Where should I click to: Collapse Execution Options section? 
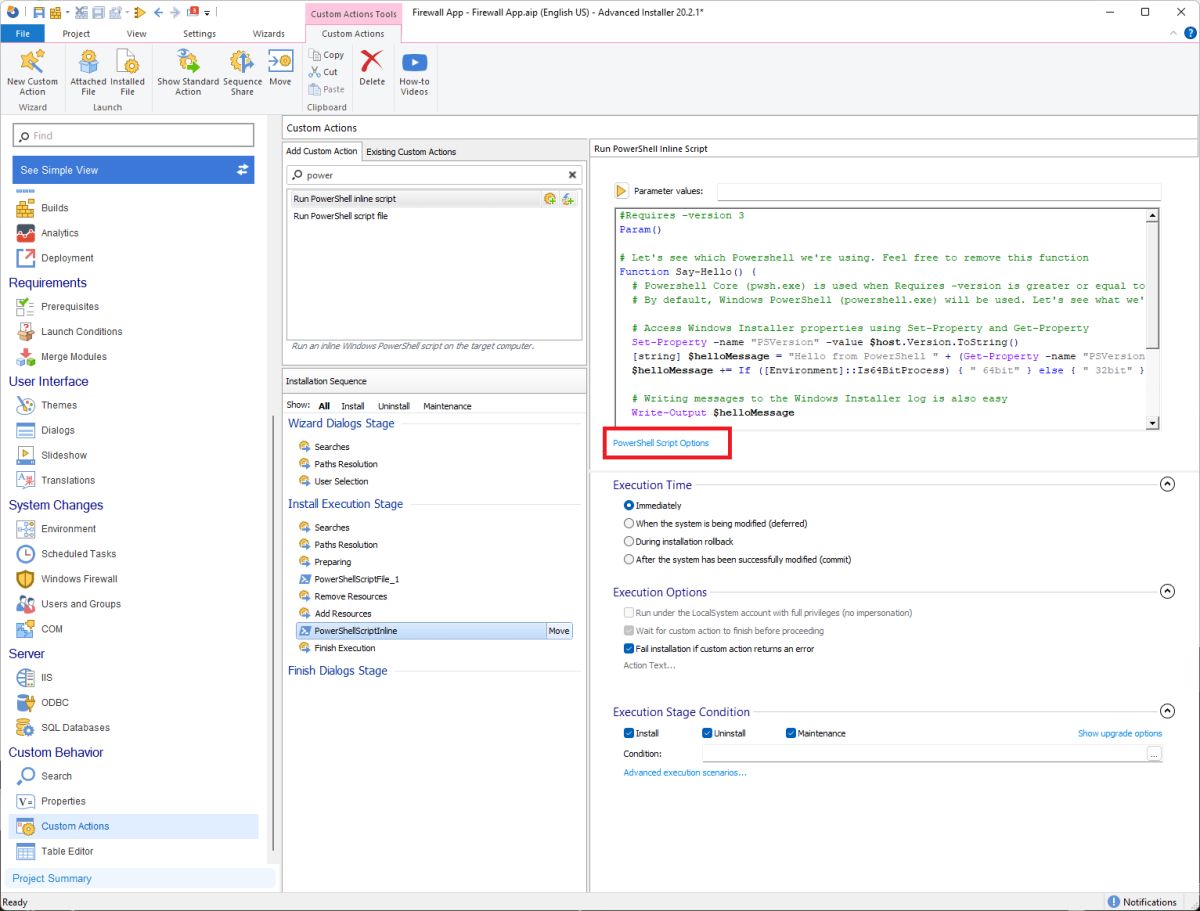[1167, 592]
